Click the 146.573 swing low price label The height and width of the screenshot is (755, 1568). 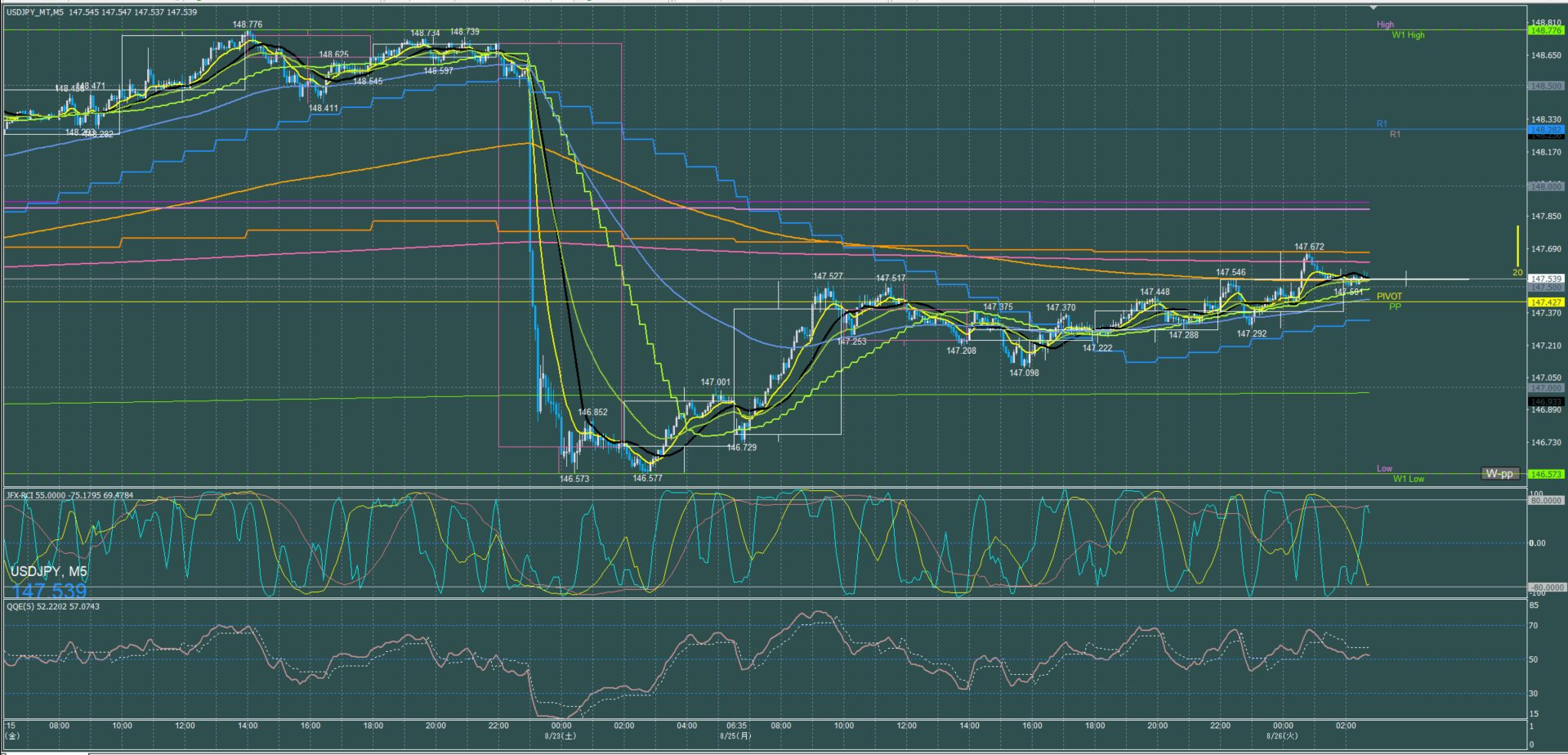[x=574, y=479]
